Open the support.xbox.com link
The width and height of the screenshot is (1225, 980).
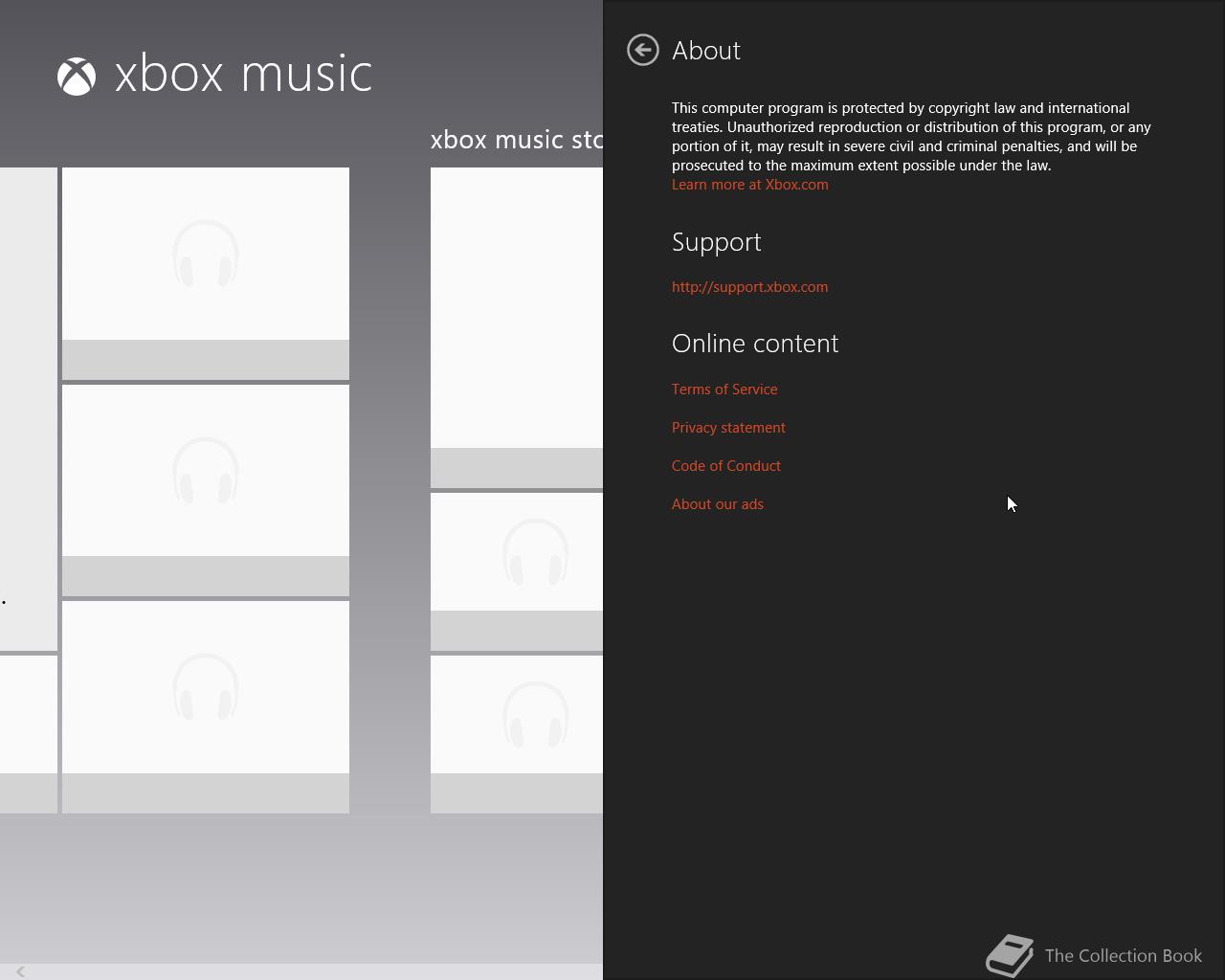pyautogui.click(x=750, y=287)
